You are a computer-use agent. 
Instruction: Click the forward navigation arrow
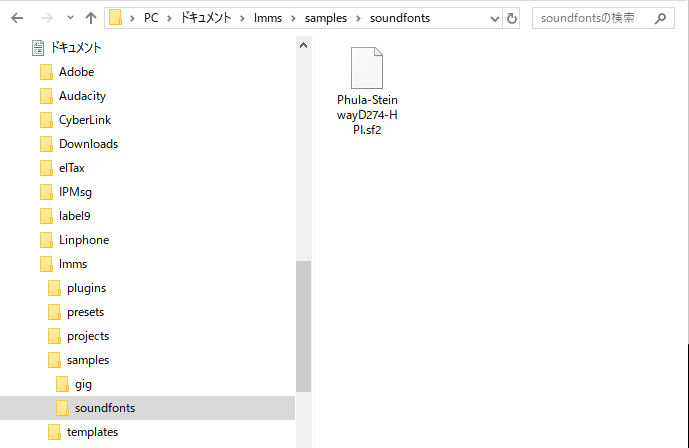click(46, 18)
